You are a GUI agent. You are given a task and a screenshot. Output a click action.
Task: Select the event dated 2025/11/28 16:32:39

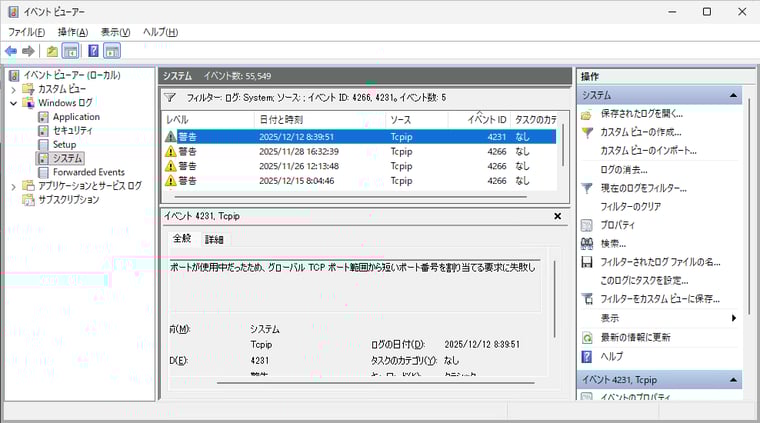pos(360,152)
